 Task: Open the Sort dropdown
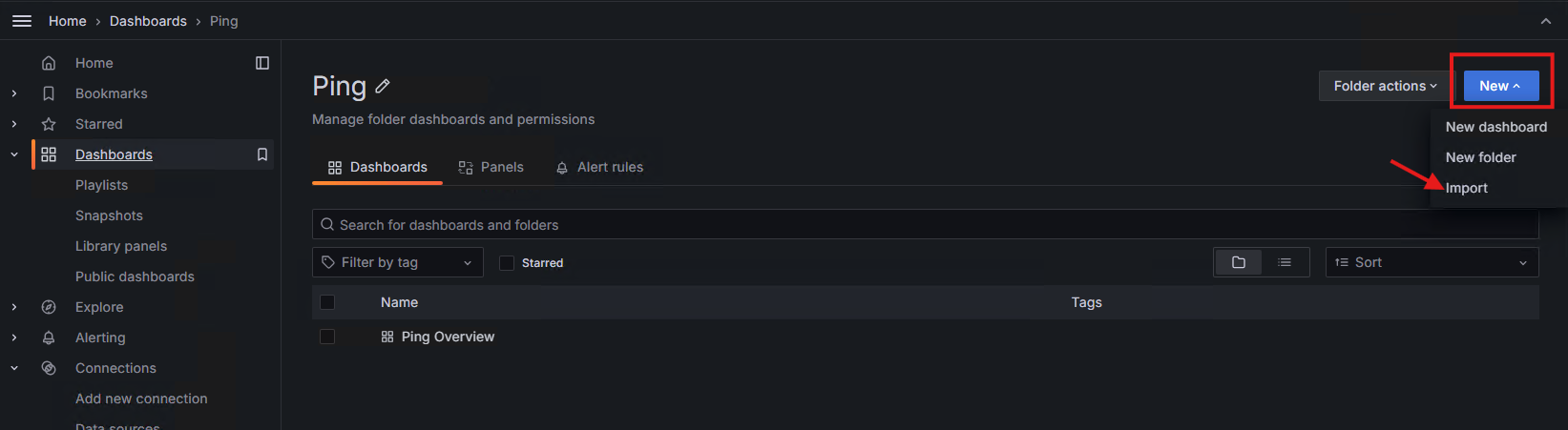1432,262
